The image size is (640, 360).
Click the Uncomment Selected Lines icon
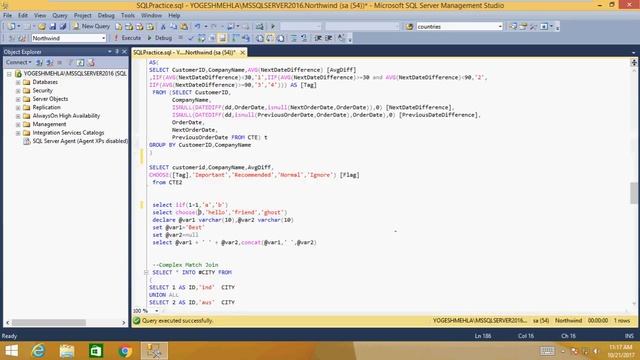click(x=304, y=38)
